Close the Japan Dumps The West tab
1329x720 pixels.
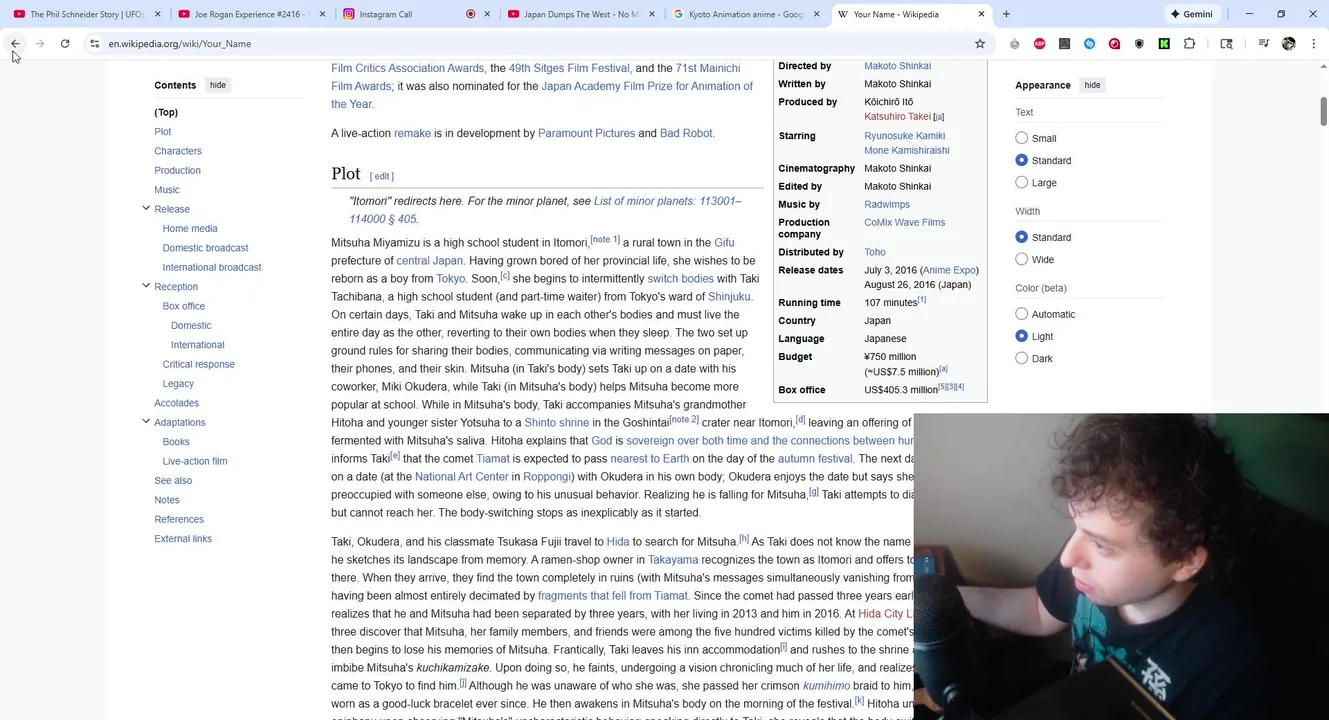652,14
